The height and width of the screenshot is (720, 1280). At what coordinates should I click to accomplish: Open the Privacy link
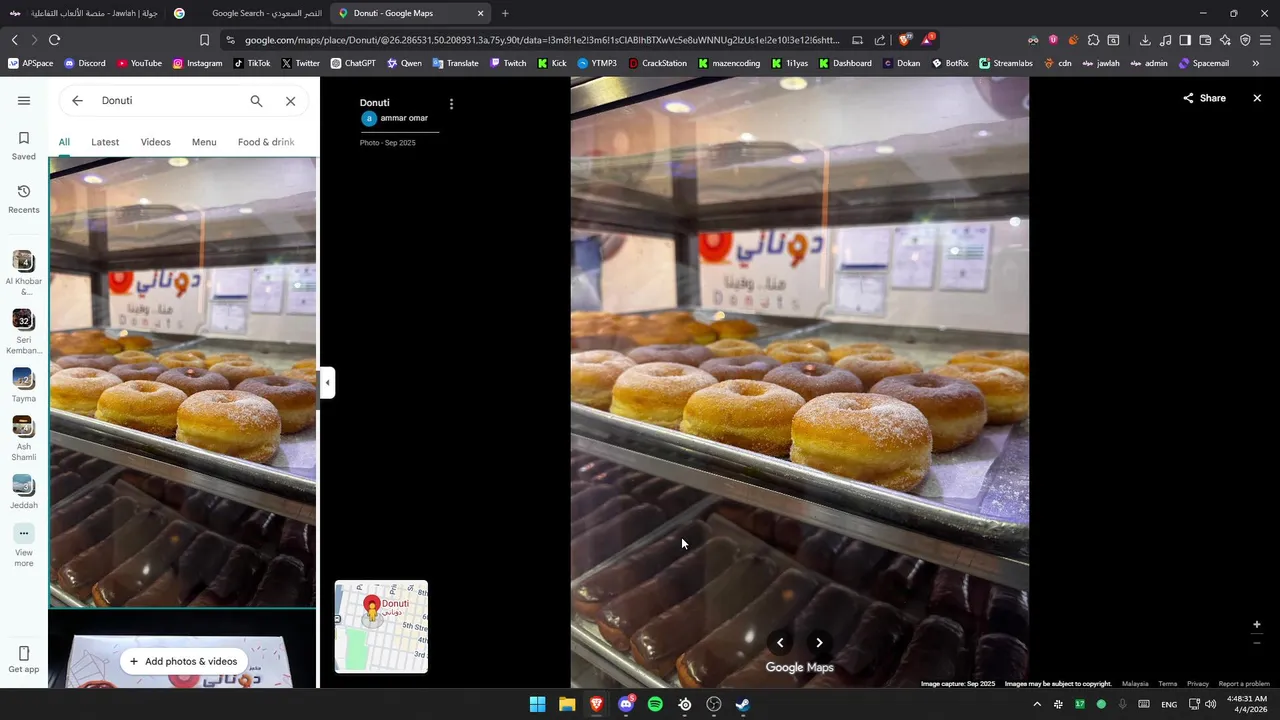(x=1198, y=684)
